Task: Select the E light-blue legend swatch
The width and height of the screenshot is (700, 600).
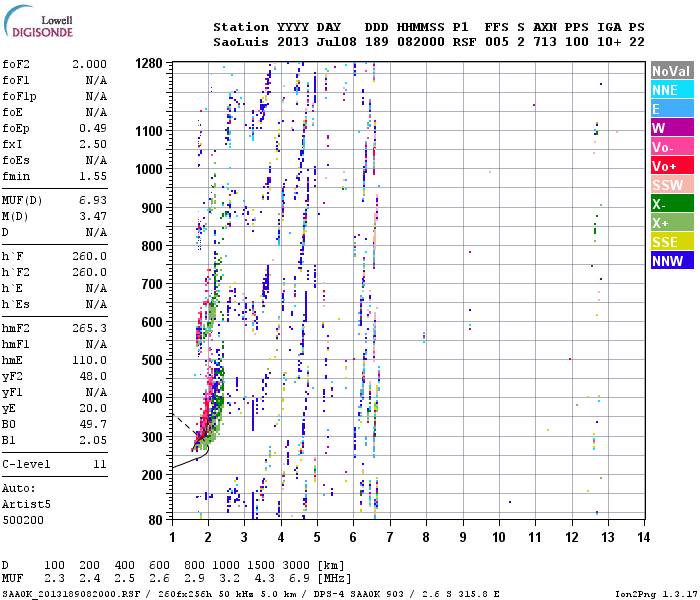Action: [672, 109]
